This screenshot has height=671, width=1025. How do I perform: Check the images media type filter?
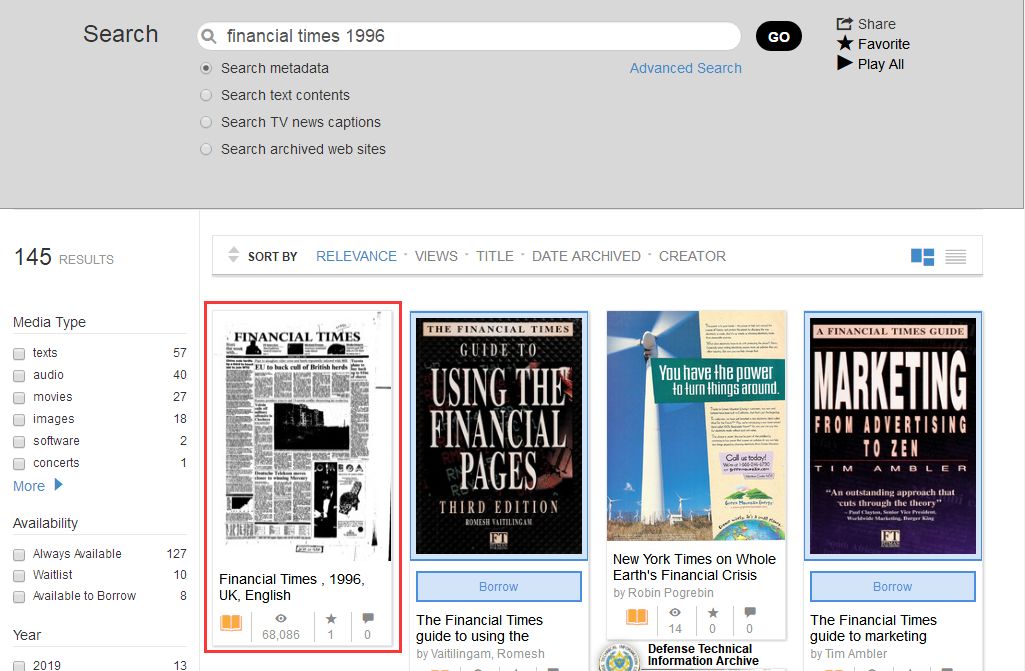19,420
